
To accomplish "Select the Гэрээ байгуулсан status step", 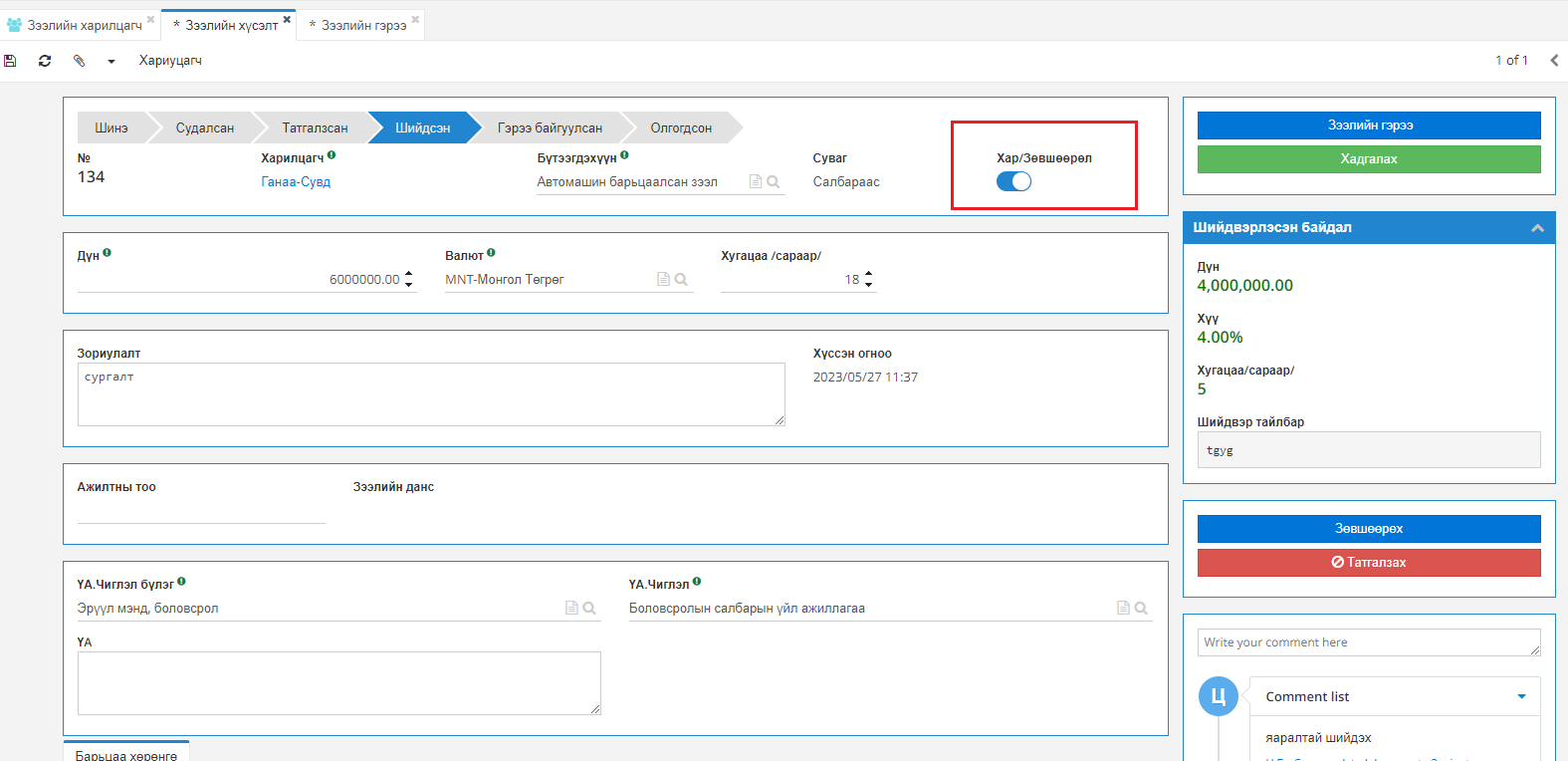I will click(x=550, y=127).
